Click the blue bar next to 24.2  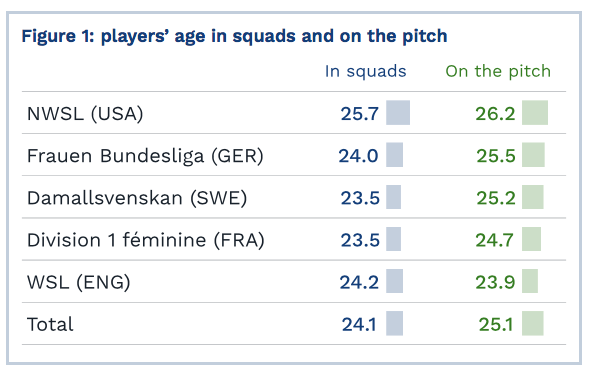point(394,281)
